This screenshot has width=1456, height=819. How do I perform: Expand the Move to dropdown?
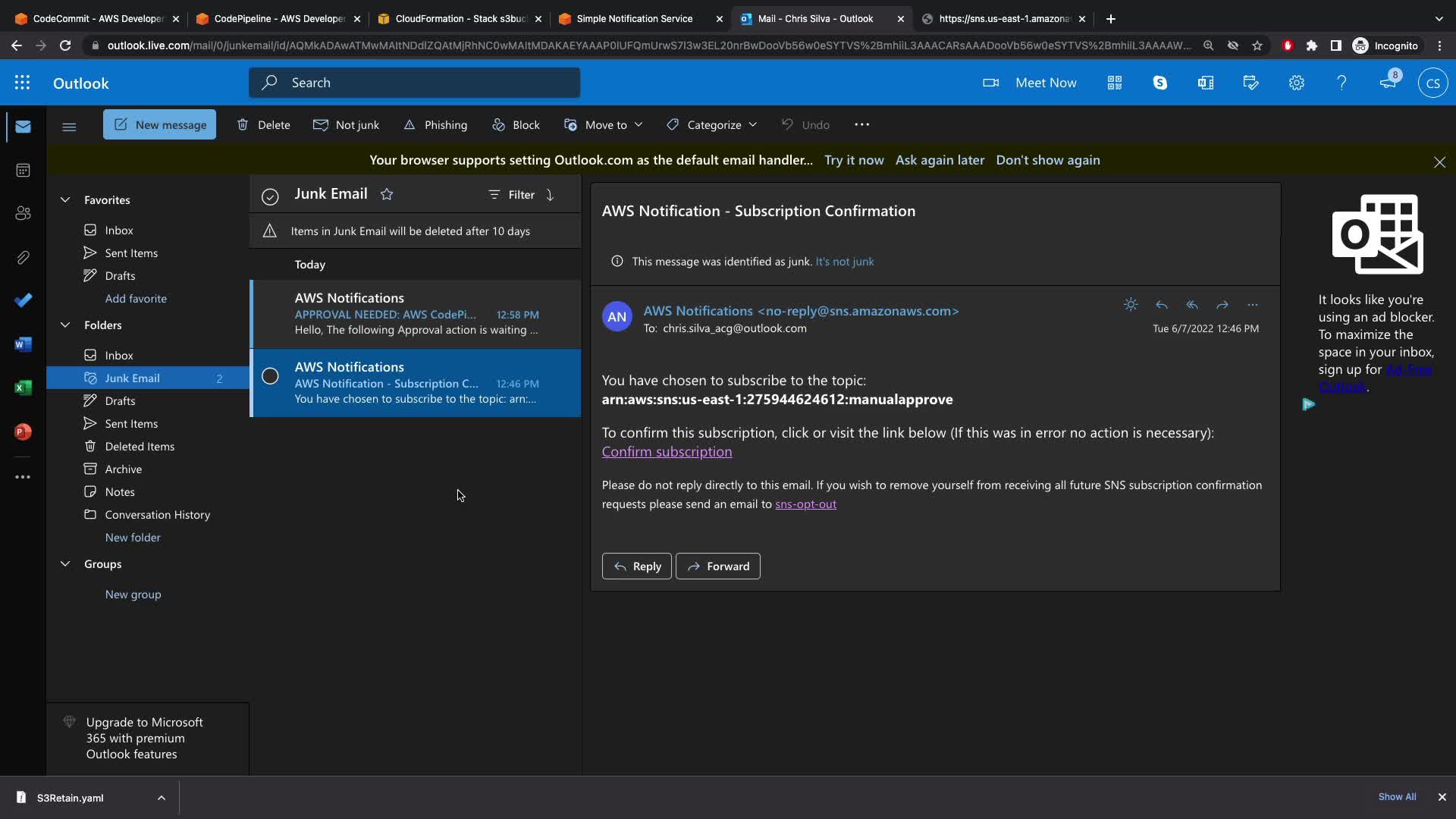[604, 125]
